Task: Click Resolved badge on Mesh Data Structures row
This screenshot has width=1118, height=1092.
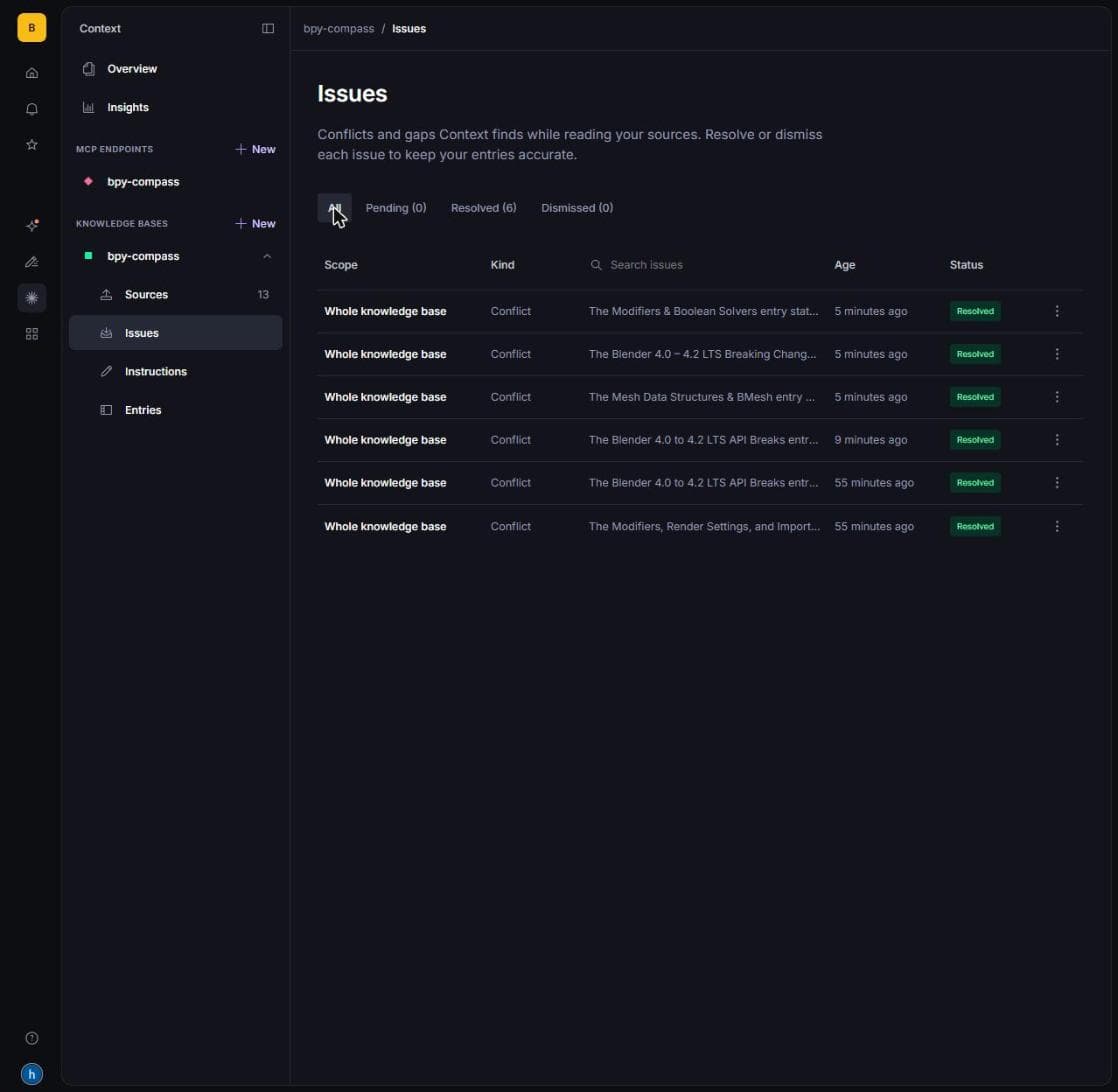Action: (x=975, y=397)
